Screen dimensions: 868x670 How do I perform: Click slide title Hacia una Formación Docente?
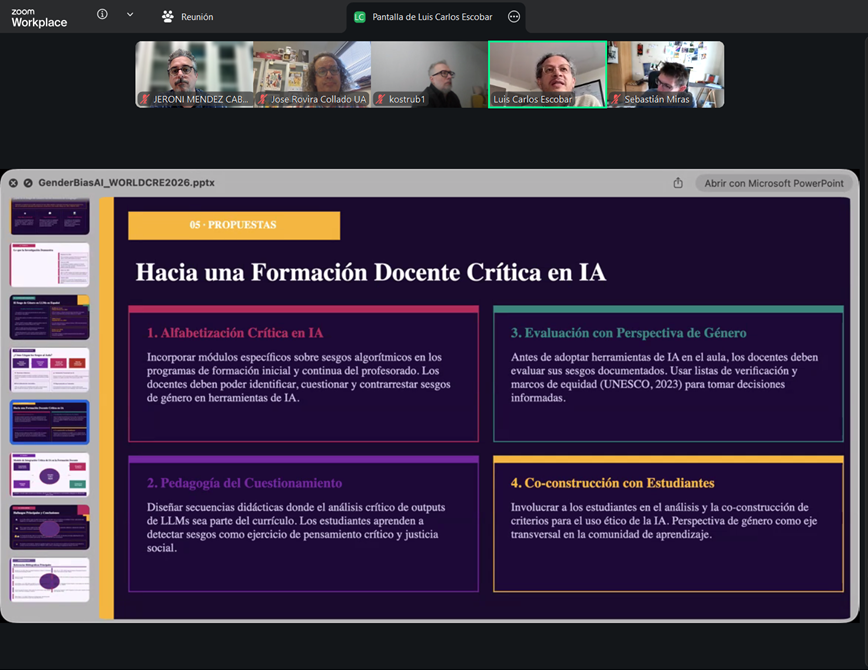tap(370, 272)
